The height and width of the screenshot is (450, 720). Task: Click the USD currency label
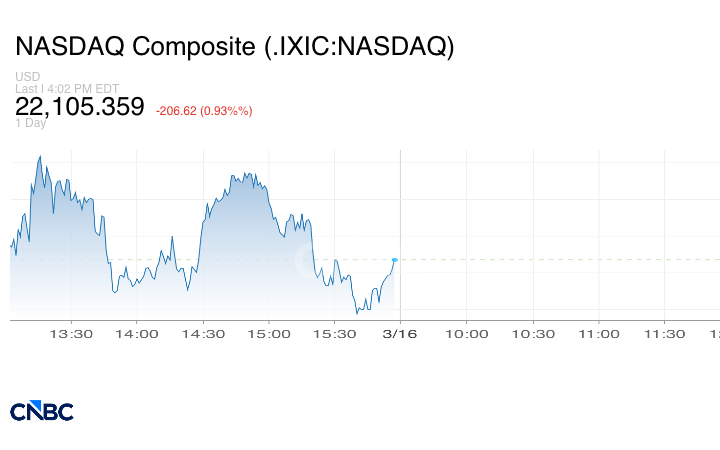[x=26, y=77]
